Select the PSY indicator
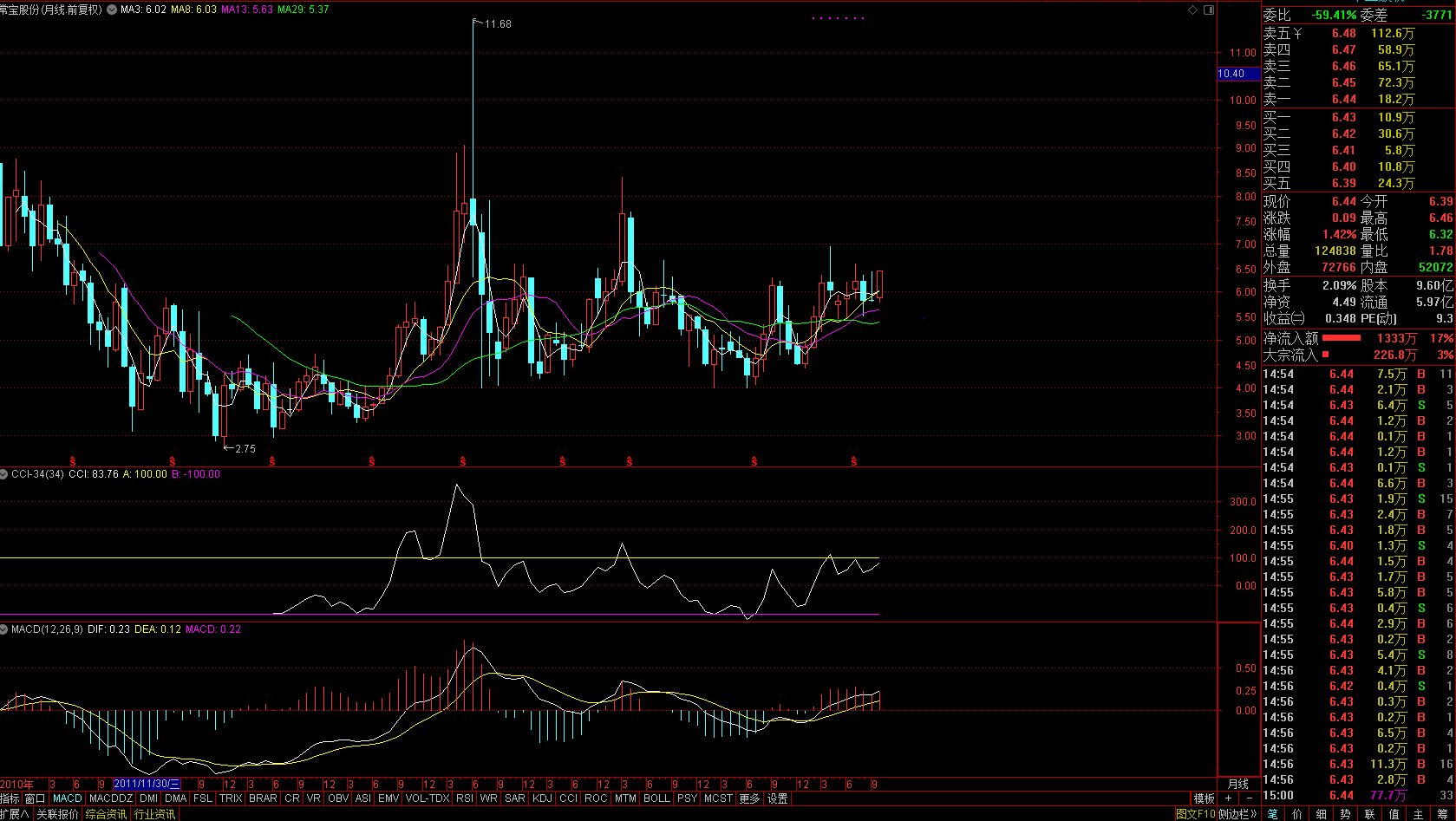Viewport: 1456px width, 821px height. pos(687,798)
